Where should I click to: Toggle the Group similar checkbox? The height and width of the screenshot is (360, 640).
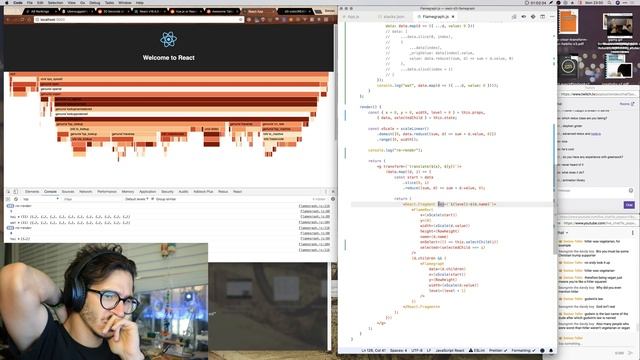(153, 199)
